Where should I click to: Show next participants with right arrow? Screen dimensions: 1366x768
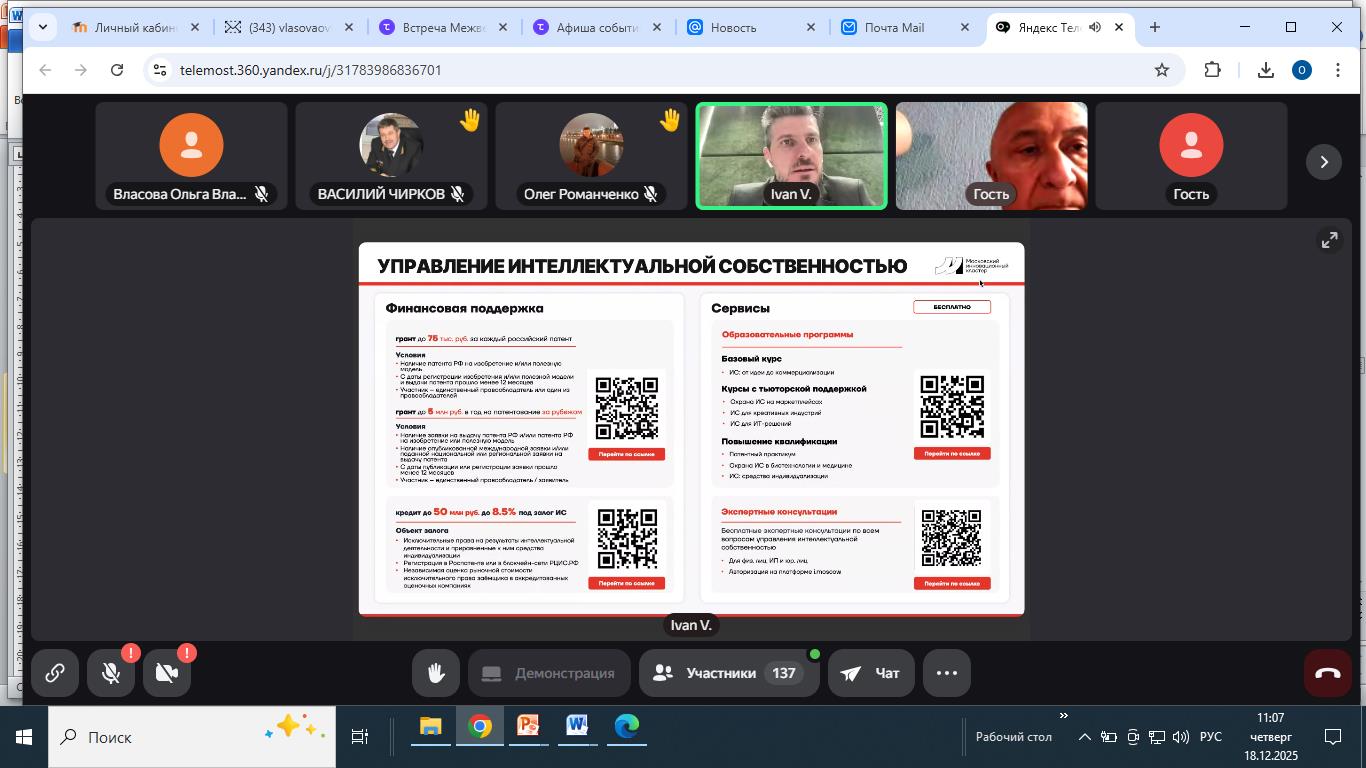1324,161
